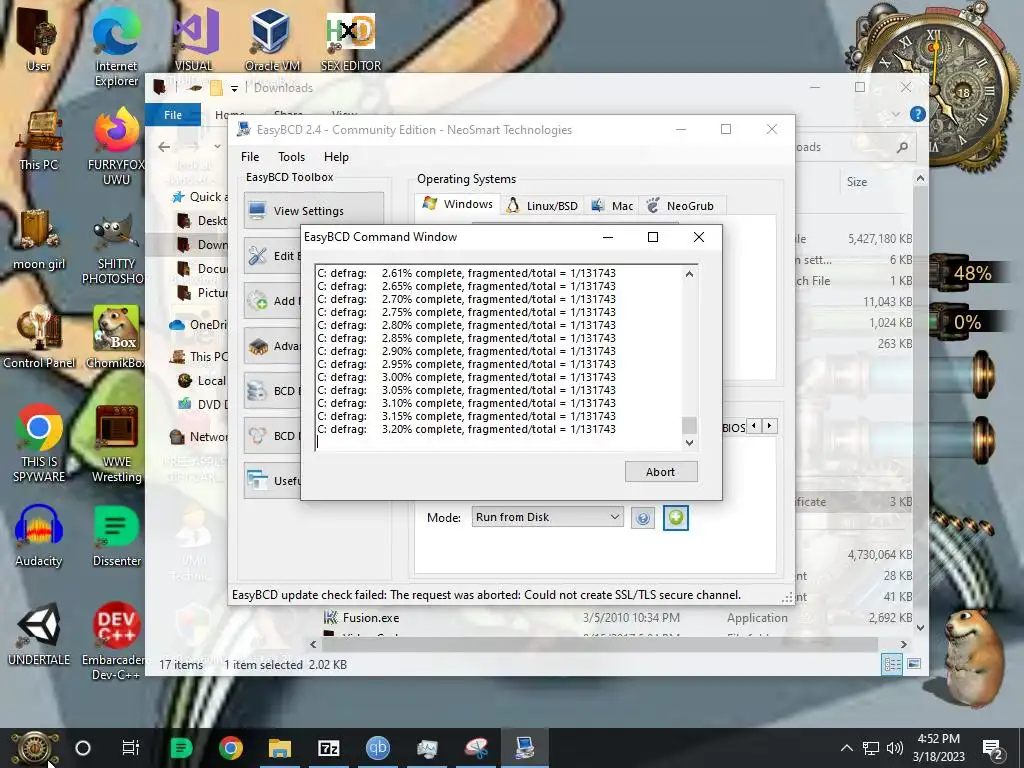Open the steampunk Start button

pos(34,749)
